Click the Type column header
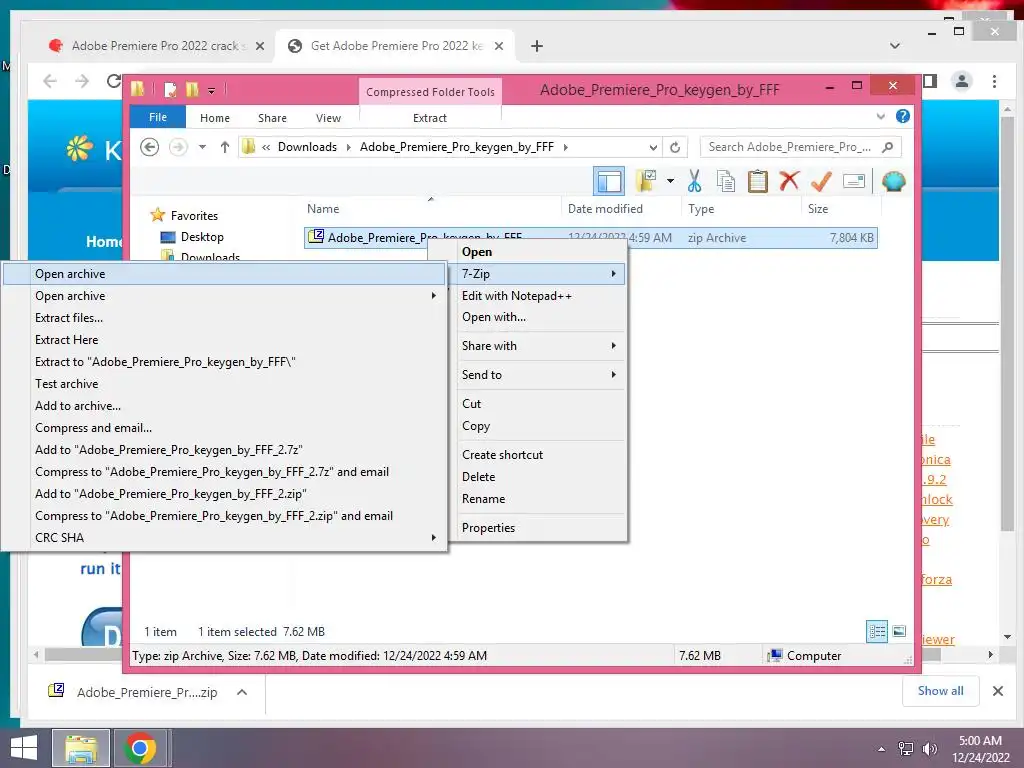The image size is (1024, 768). pos(741,209)
